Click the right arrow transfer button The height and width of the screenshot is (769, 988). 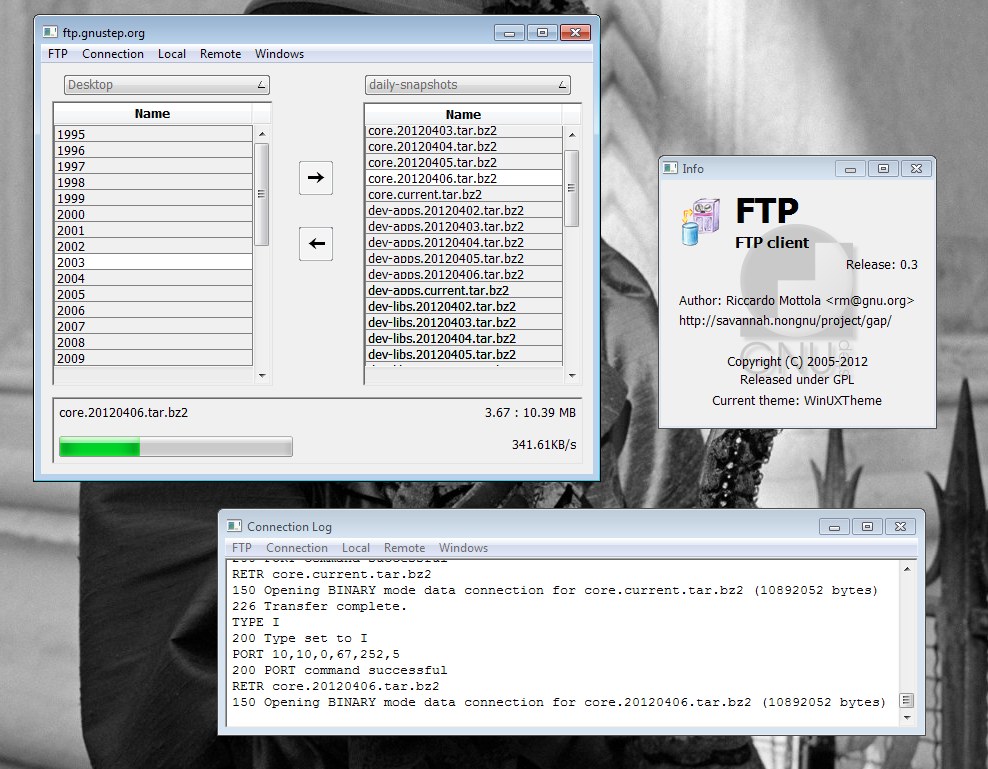[316, 178]
